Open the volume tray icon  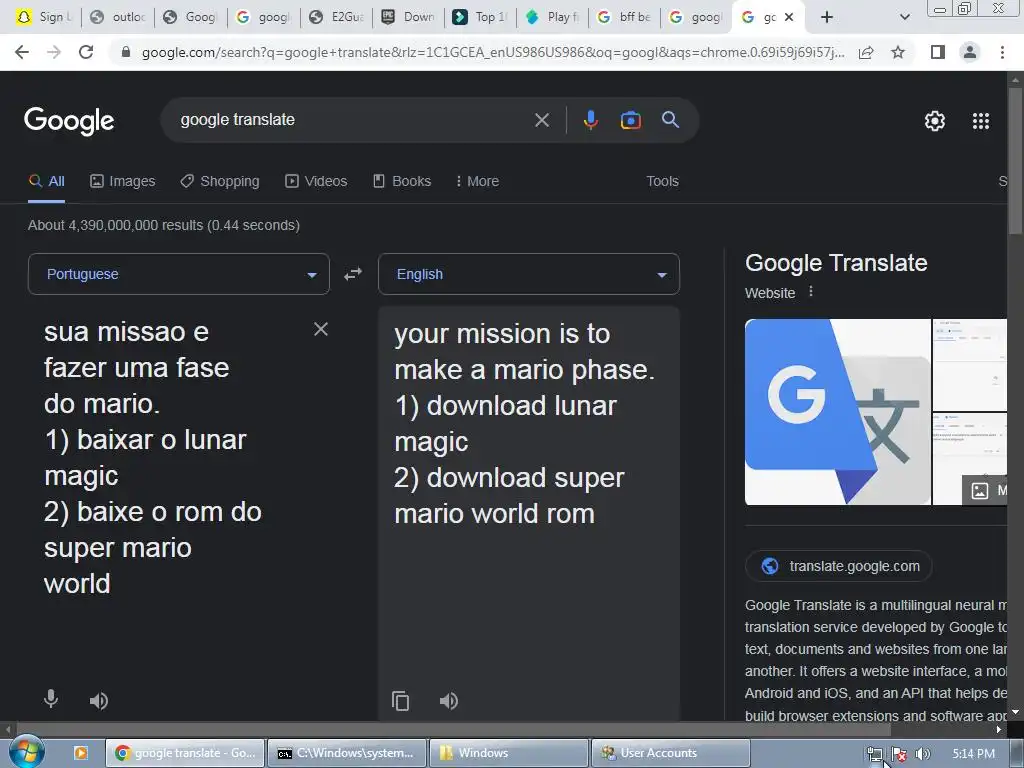point(923,754)
